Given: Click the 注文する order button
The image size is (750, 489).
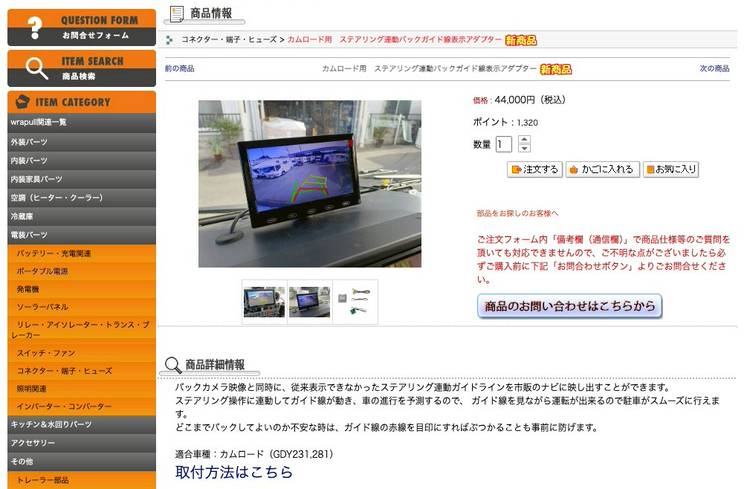Looking at the screenshot, I should (535, 169).
